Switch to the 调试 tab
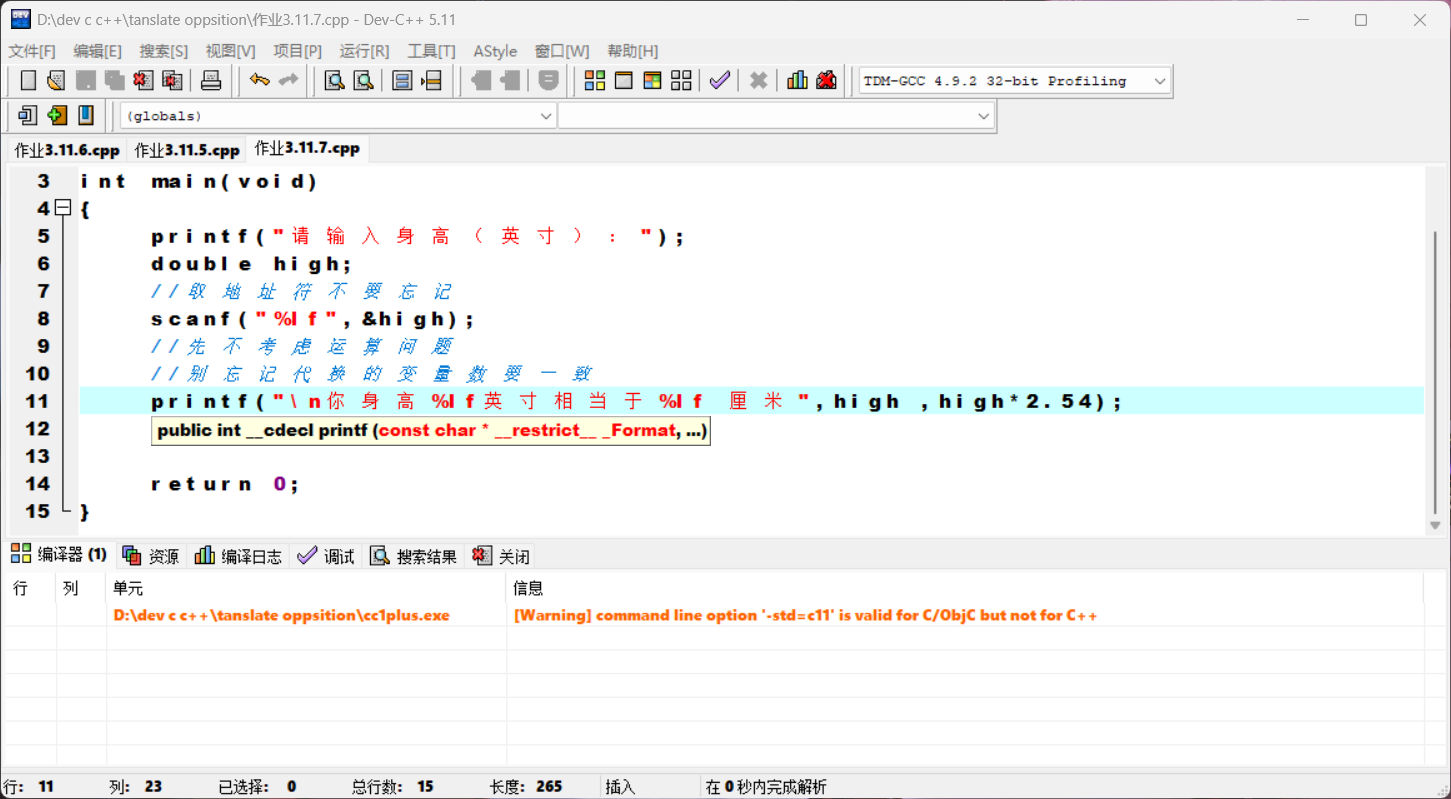The width and height of the screenshot is (1451, 799). pos(326,556)
